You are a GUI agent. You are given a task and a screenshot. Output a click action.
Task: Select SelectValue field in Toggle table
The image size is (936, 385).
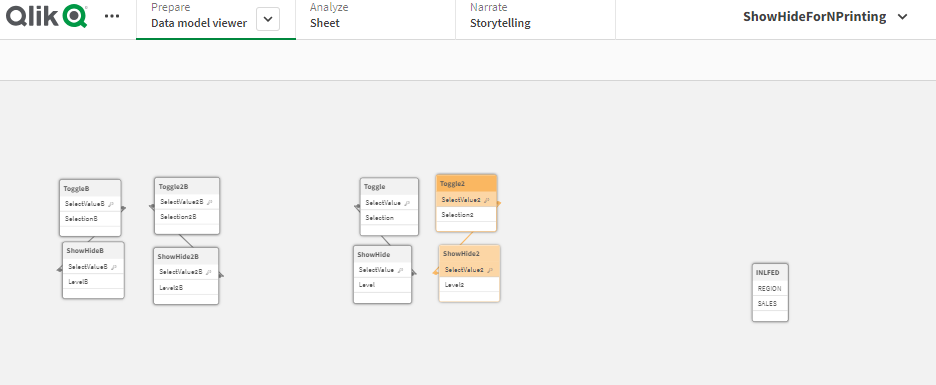click(389, 203)
